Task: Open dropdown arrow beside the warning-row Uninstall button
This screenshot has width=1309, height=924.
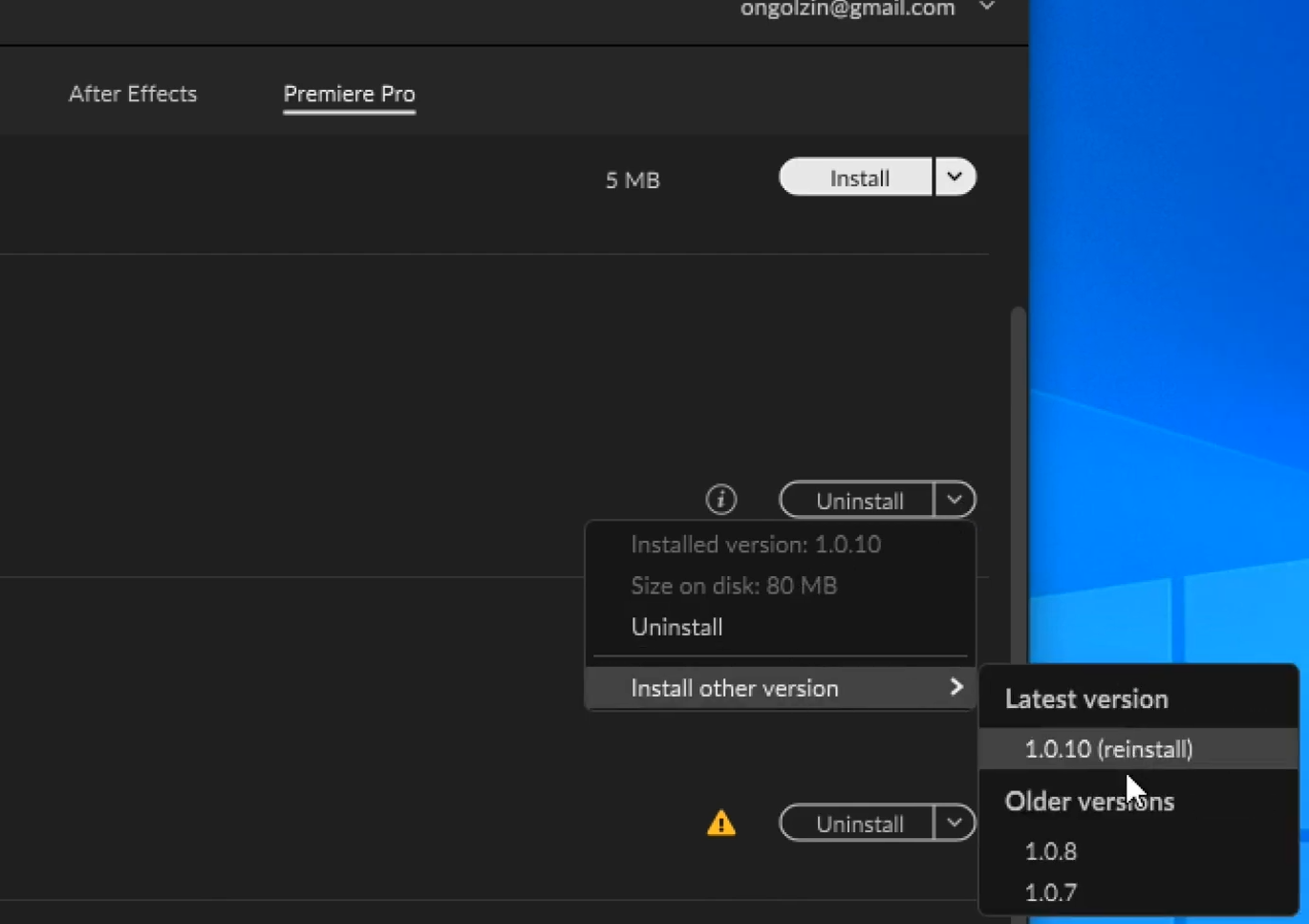Action: [x=955, y=823]
